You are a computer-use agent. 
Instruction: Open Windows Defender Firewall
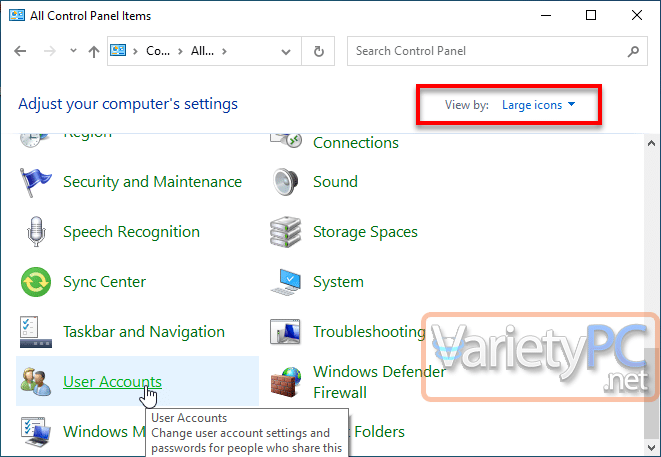379,382
